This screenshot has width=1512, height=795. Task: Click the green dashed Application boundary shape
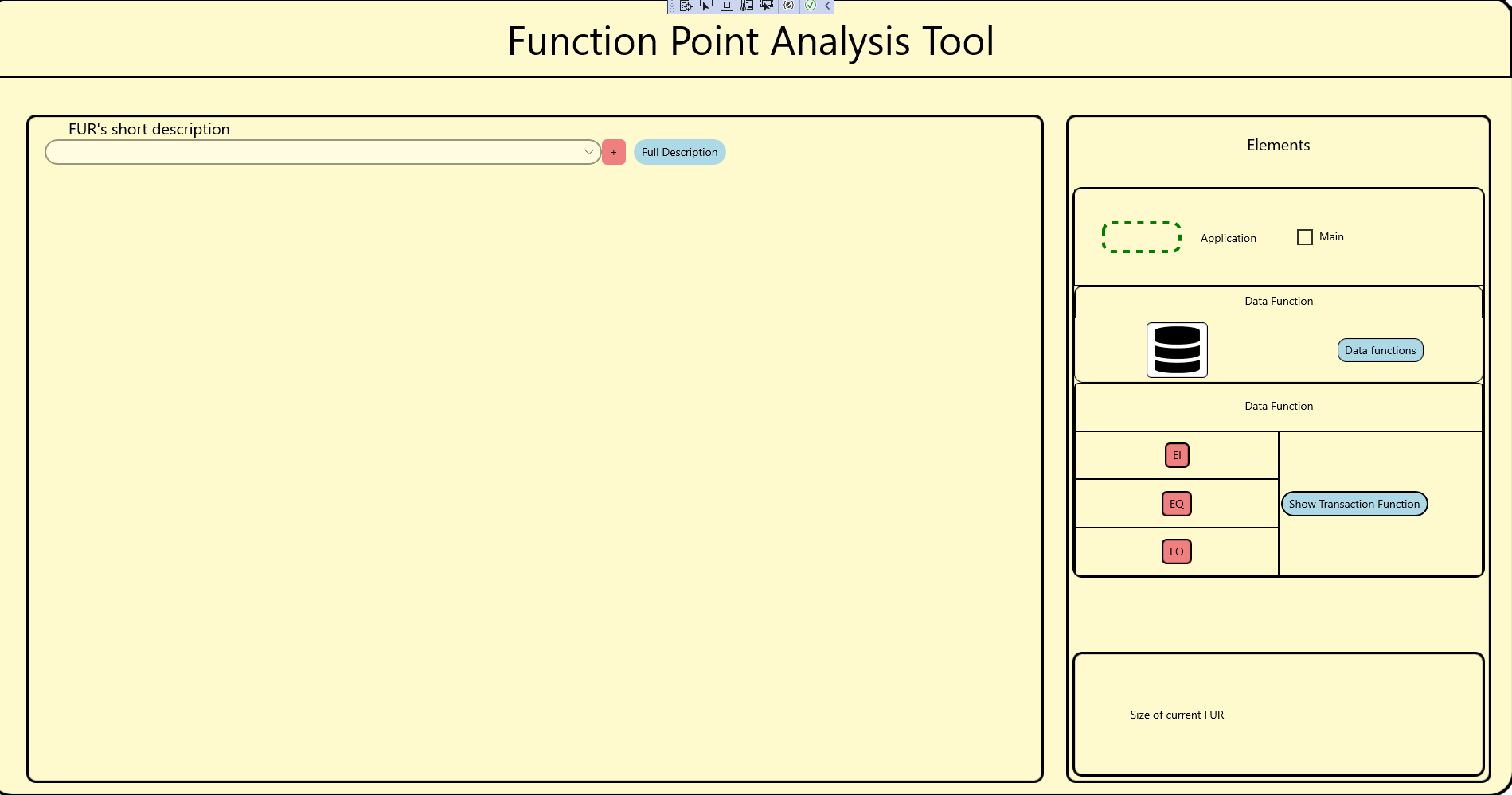[1141, 237]
